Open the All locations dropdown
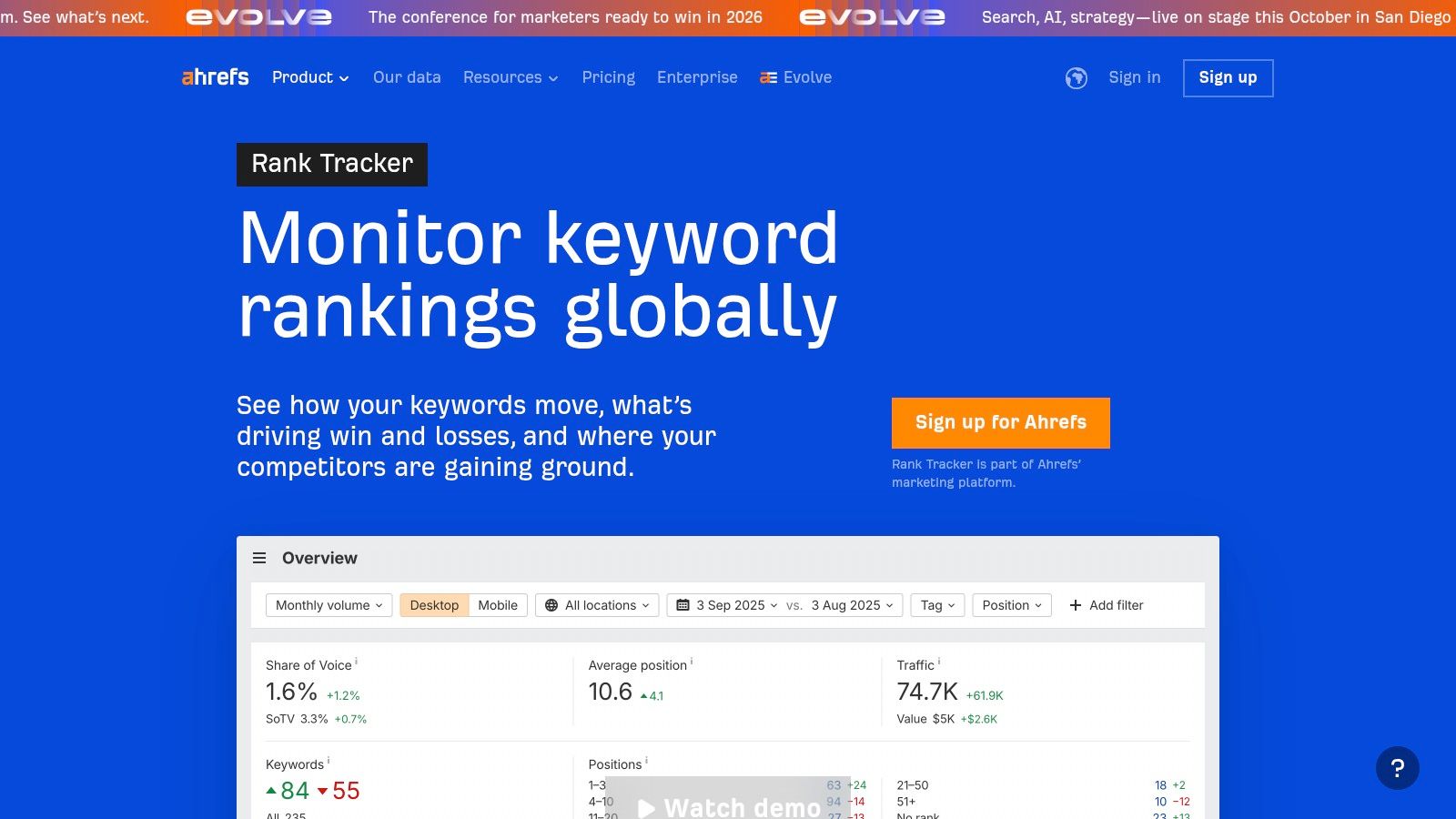1456x819 pixels. 597,605
